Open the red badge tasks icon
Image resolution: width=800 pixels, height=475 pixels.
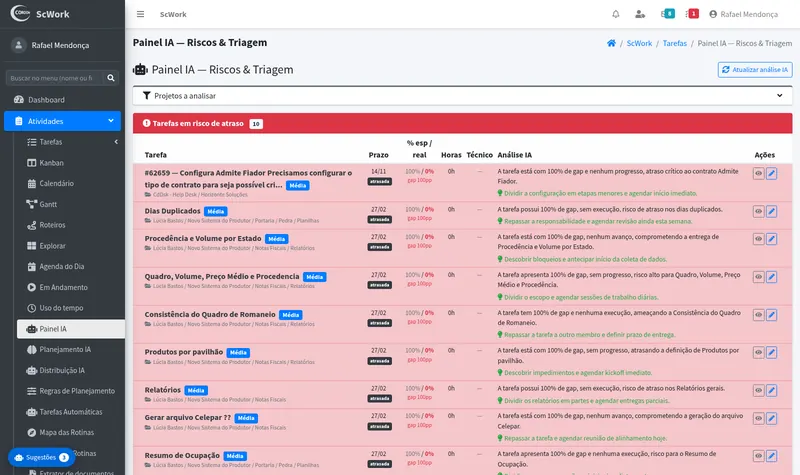pyautogui.click(x=692, y=14)
